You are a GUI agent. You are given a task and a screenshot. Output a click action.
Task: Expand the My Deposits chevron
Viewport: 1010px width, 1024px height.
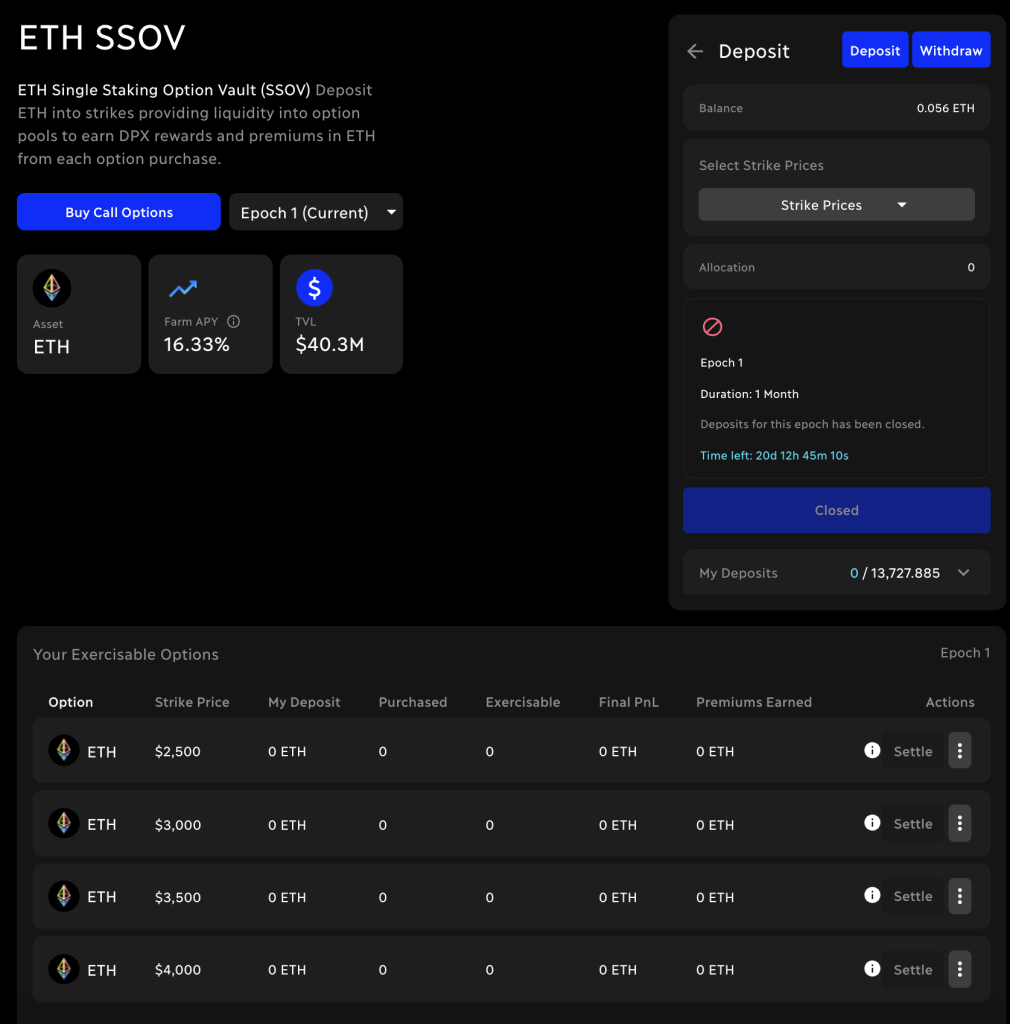point(964,573)
